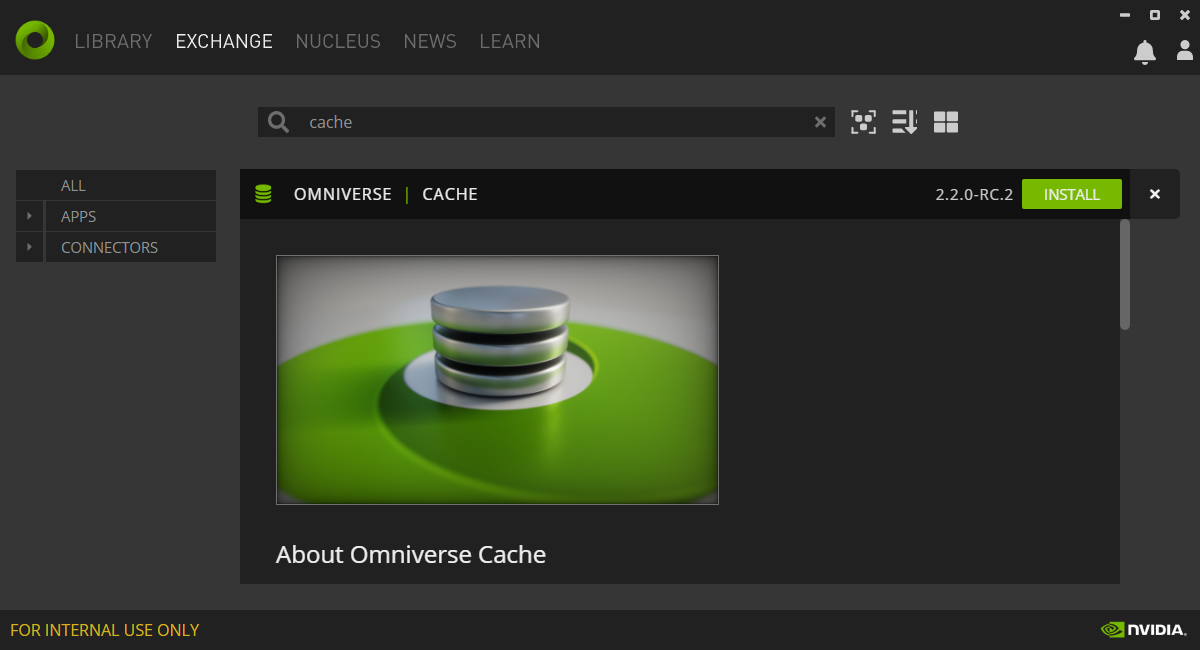Open the Nucleus tab
This screenshot has height=650, width=1200.
point(338,41)
